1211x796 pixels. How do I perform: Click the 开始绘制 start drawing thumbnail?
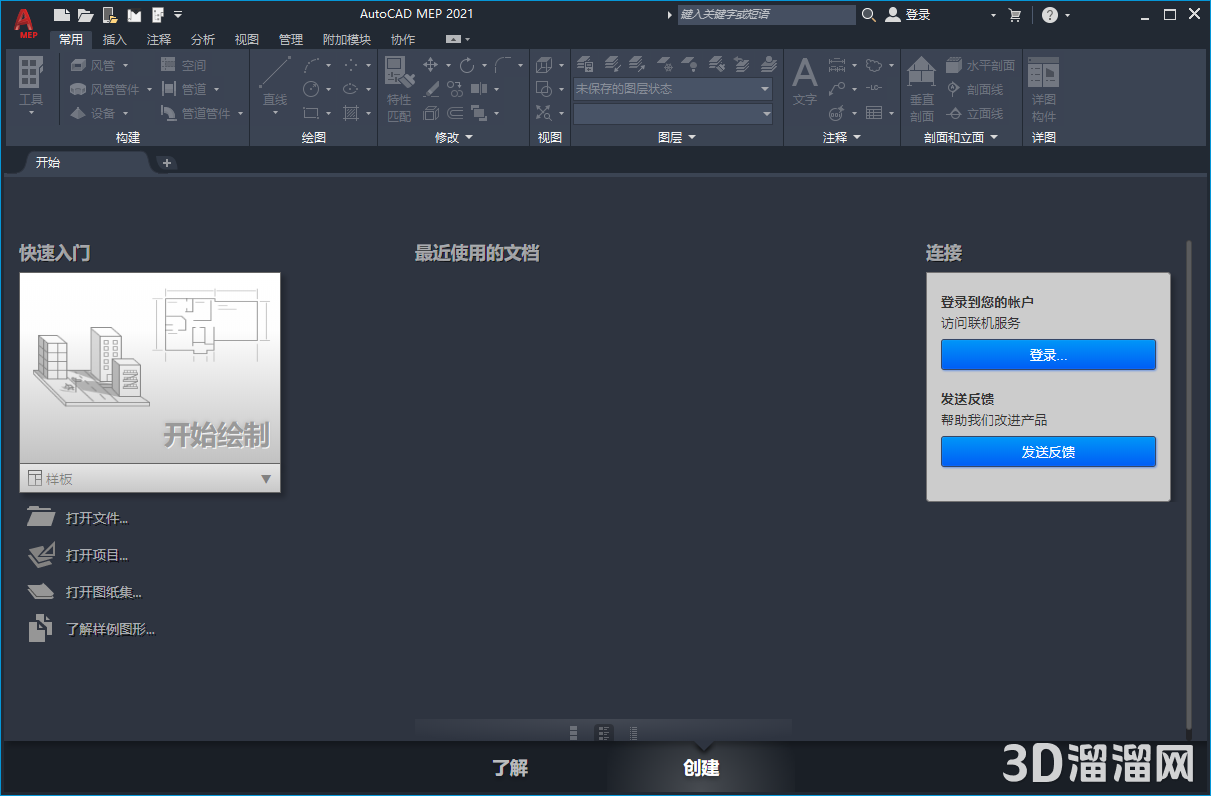pos(150,369)
